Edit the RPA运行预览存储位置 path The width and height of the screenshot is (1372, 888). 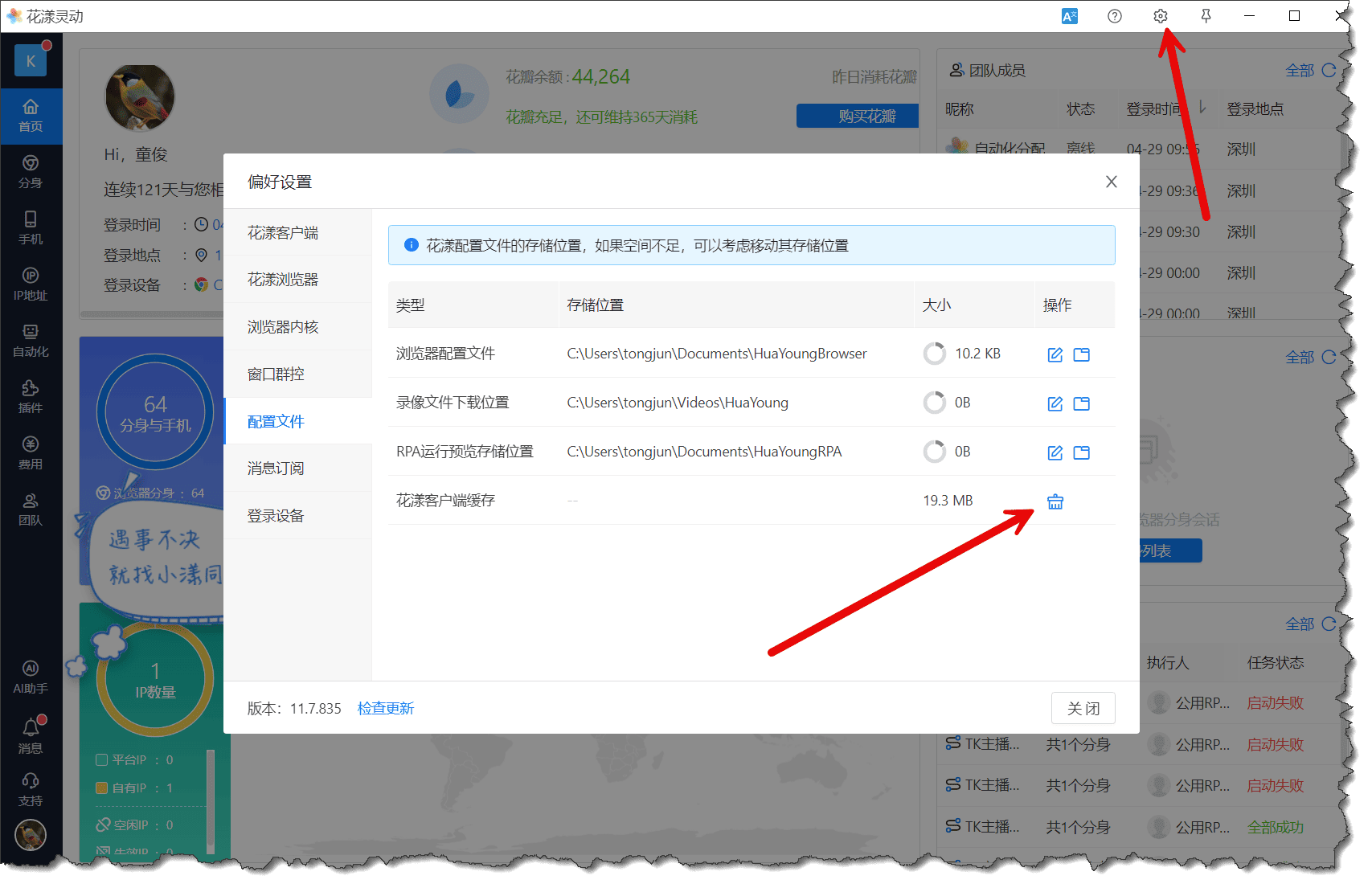(1055, 452)
